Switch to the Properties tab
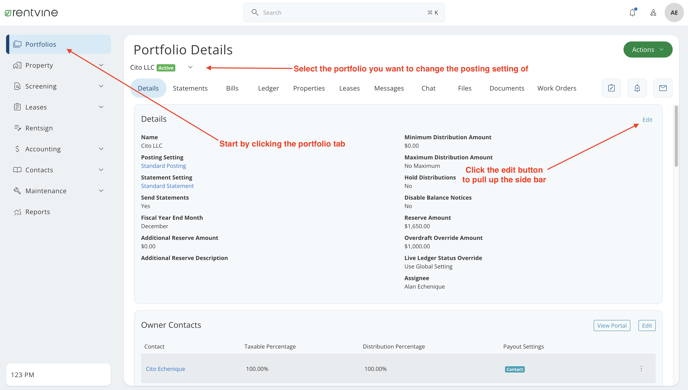This screenshot has height=390, width=688. [309, 88]
